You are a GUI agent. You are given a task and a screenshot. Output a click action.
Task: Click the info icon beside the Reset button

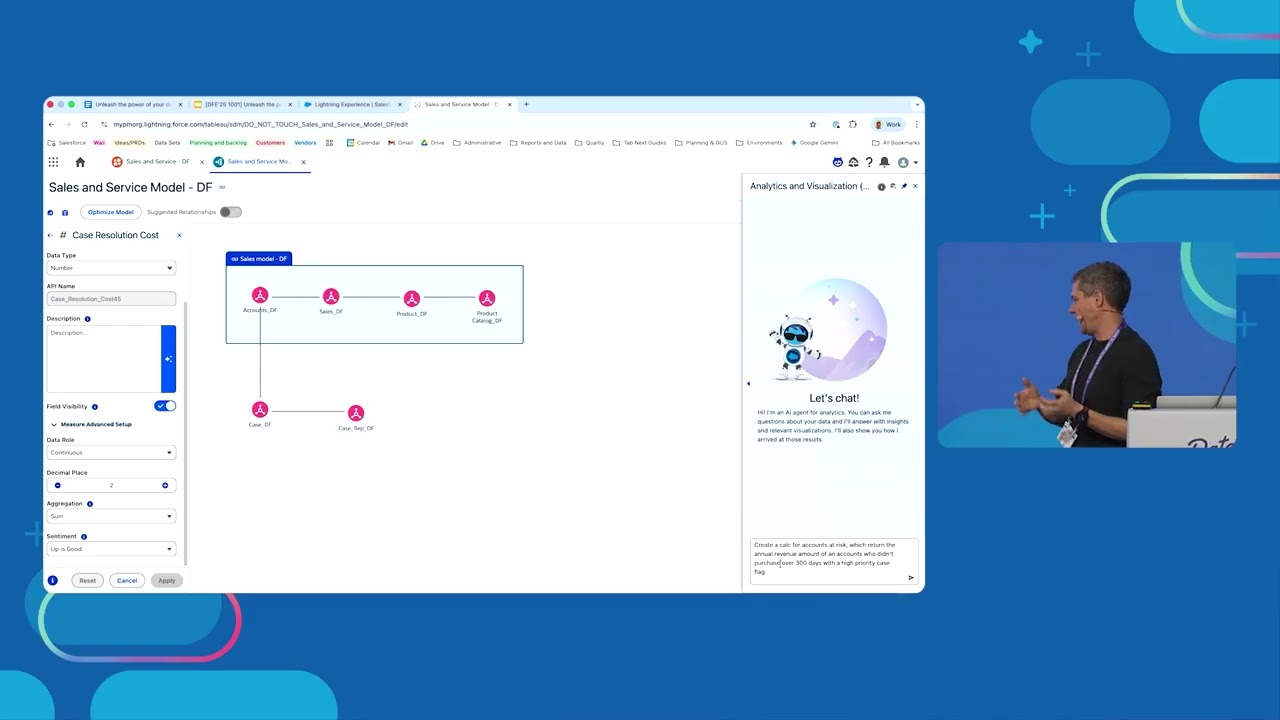click(52, 580)
